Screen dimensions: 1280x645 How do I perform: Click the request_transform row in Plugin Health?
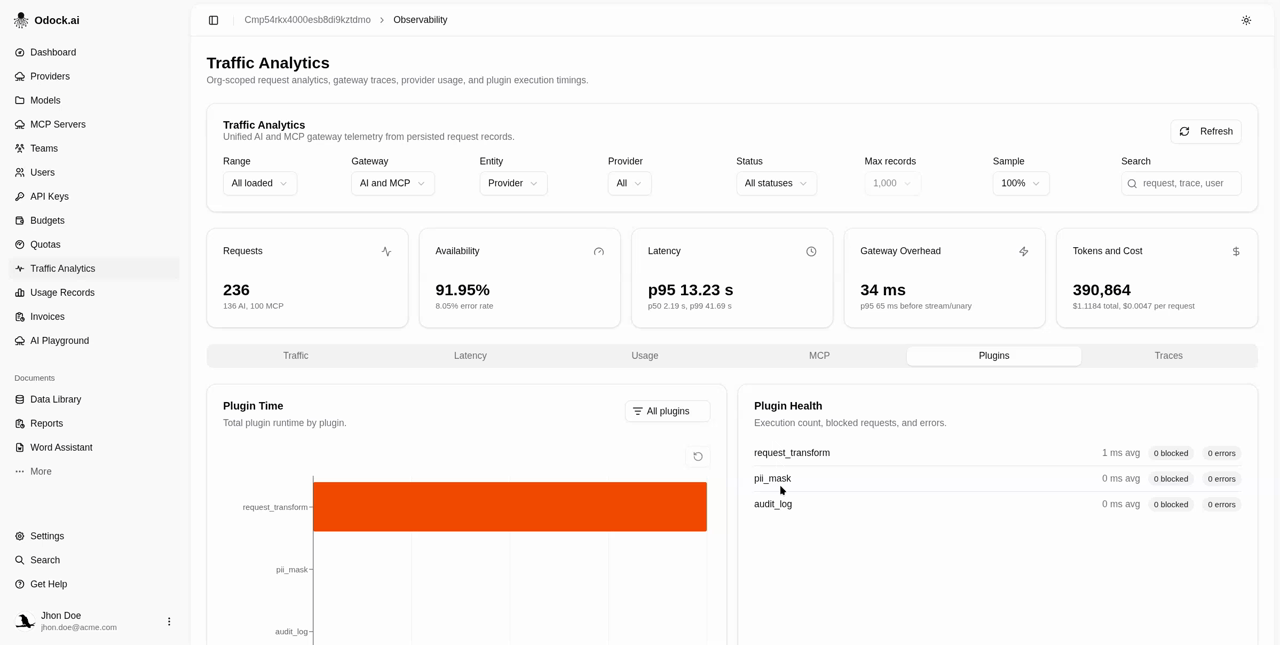coord(997,453)
